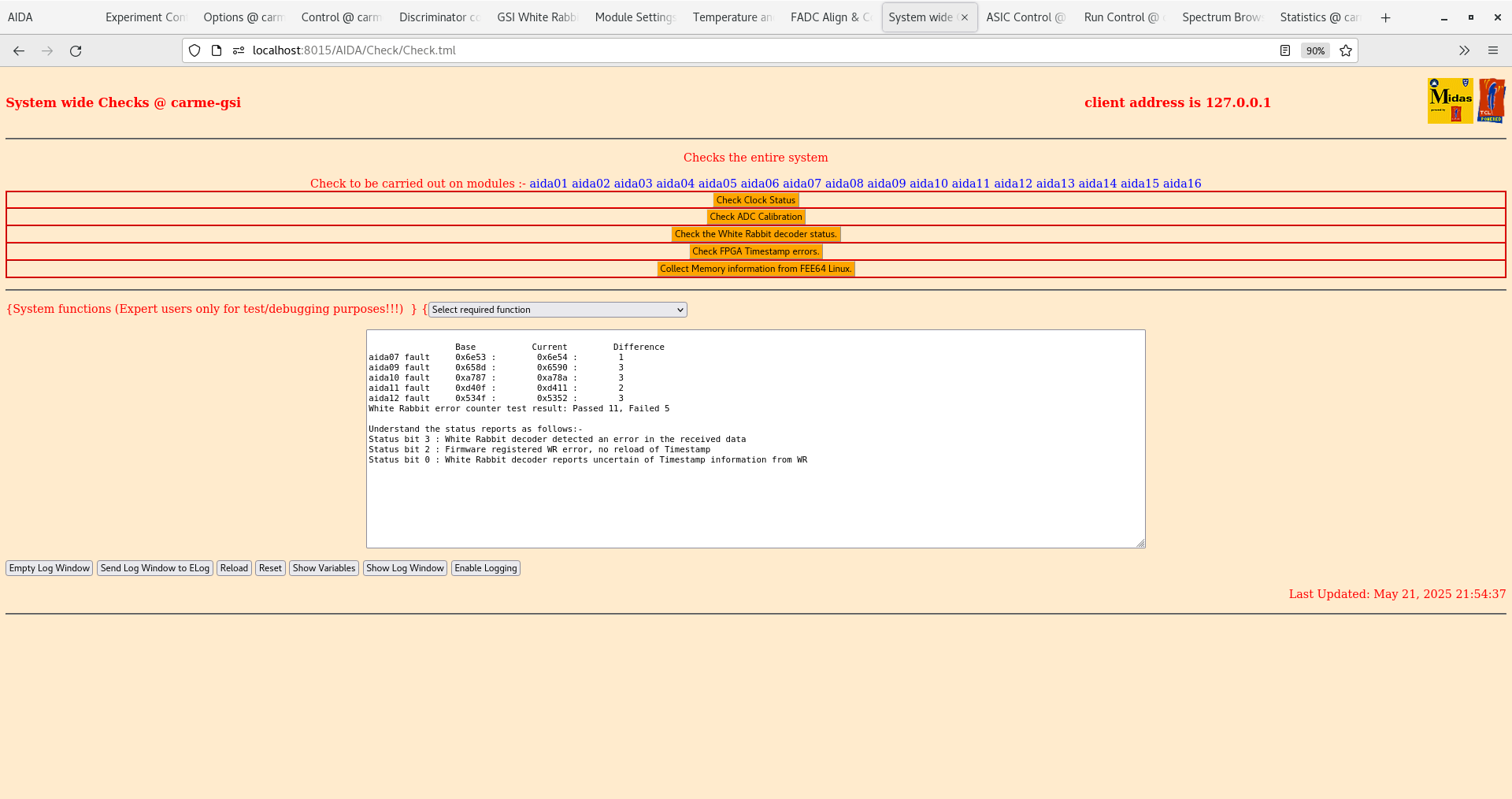Open a new browser tab with plus icon

1385,17
